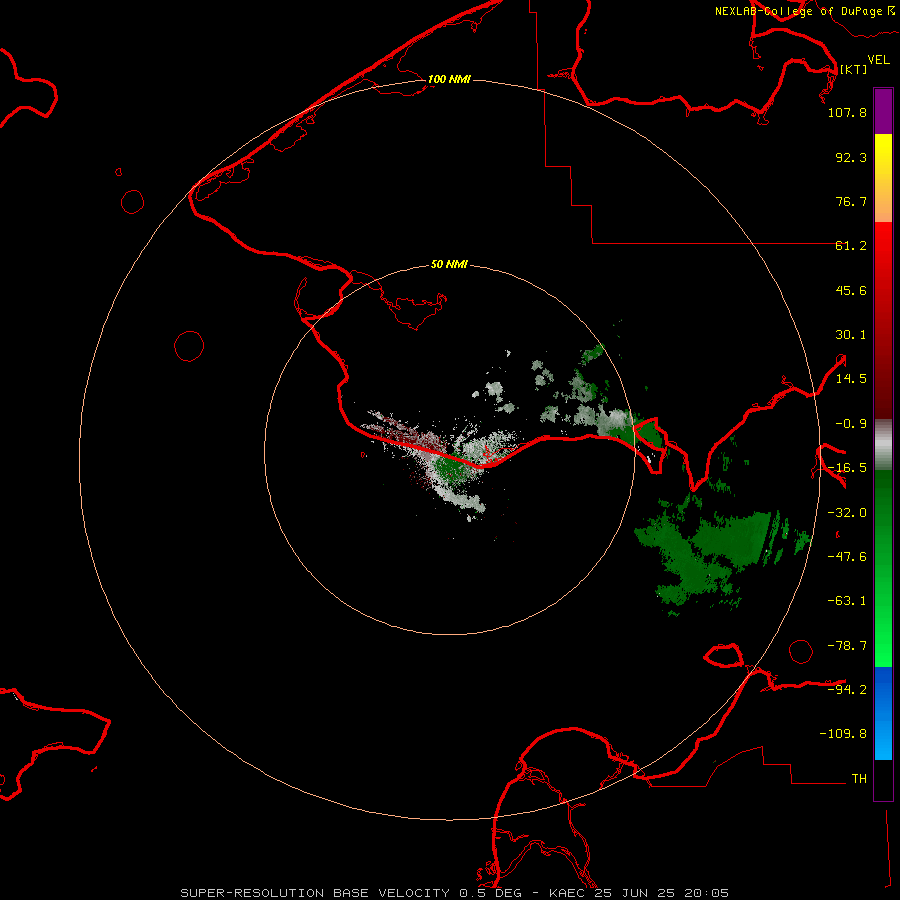Viewport: 900px width, 900px height.
Task: Click the -0.9 scale value
Action: pos(851,424)
